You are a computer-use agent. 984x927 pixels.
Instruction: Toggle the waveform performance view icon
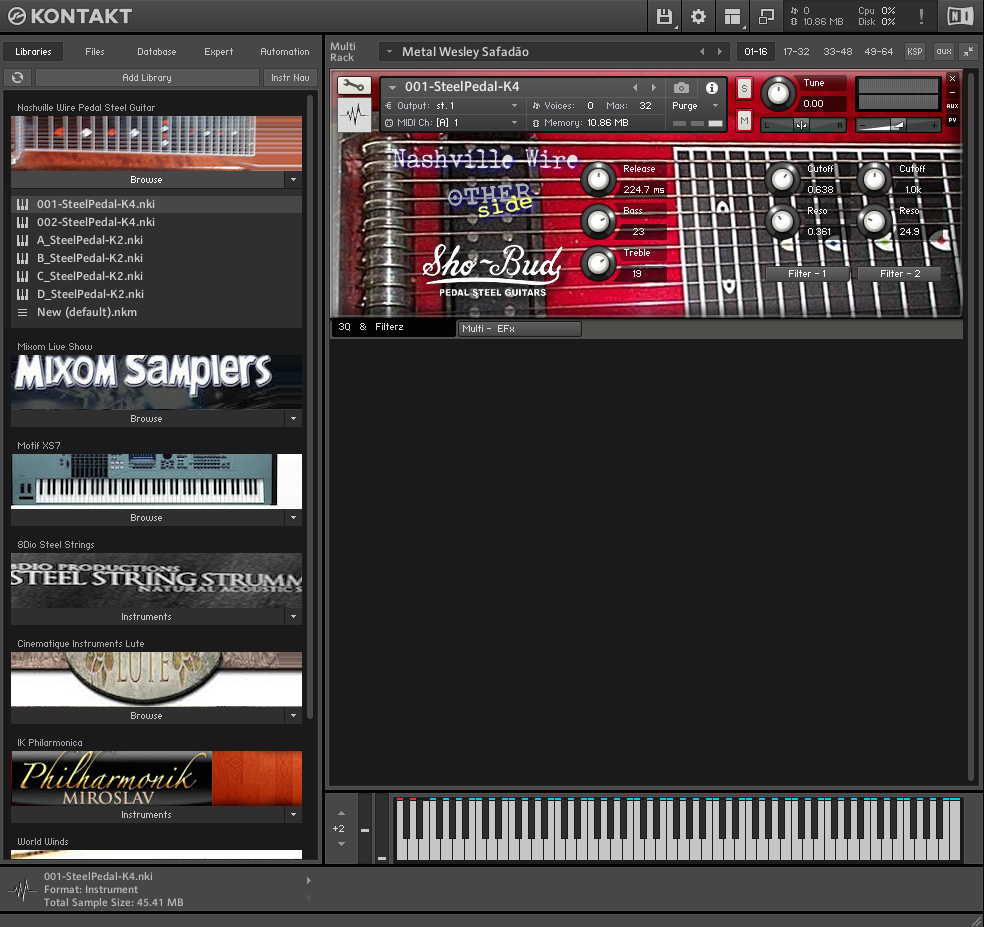[354, 114]
